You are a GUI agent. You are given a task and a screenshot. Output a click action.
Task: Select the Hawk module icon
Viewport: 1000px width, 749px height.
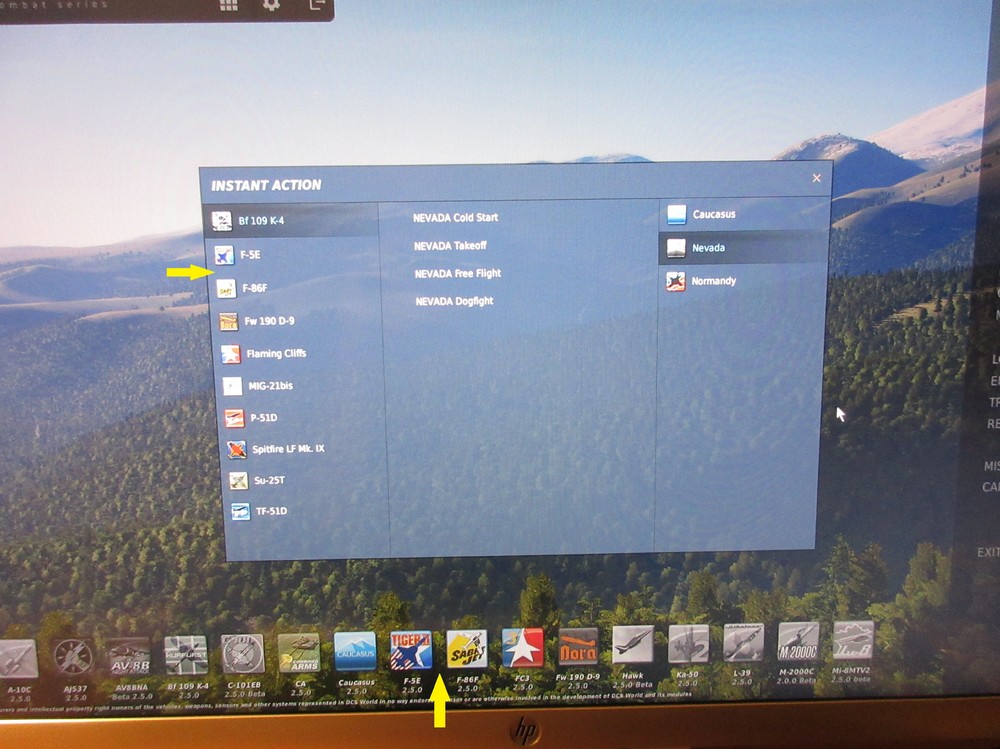pyautogui.click(x=633, y=644)
